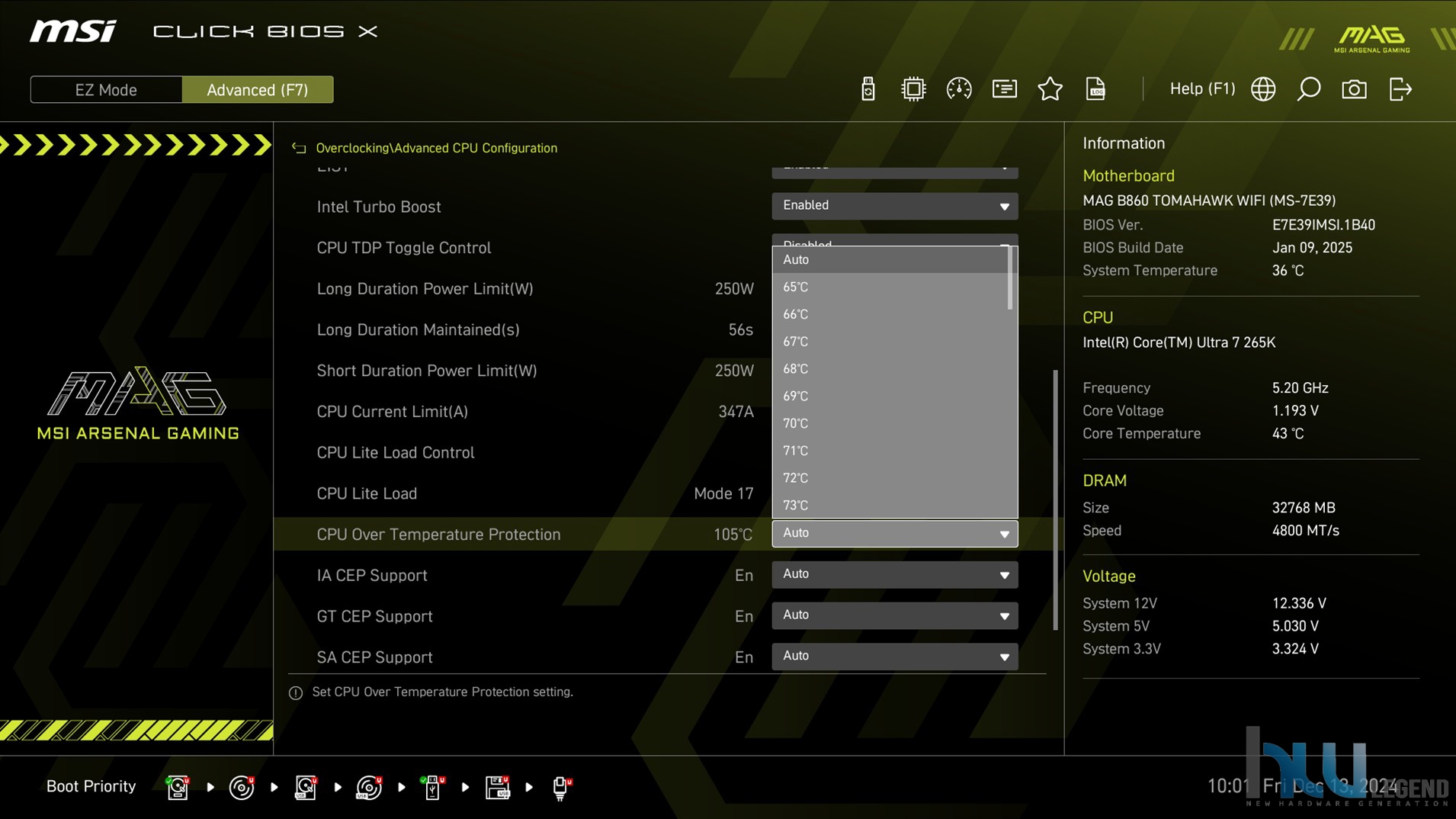1456x819 pixels.
Task: Click the System 12V reading 12.336 V
Action: tap(1299, 603)
